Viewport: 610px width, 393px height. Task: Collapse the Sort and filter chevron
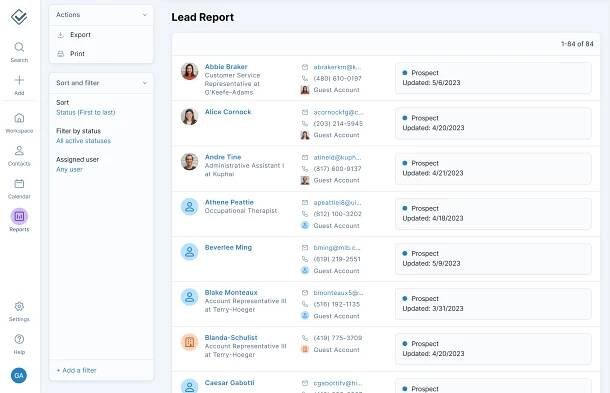[145, 83]
